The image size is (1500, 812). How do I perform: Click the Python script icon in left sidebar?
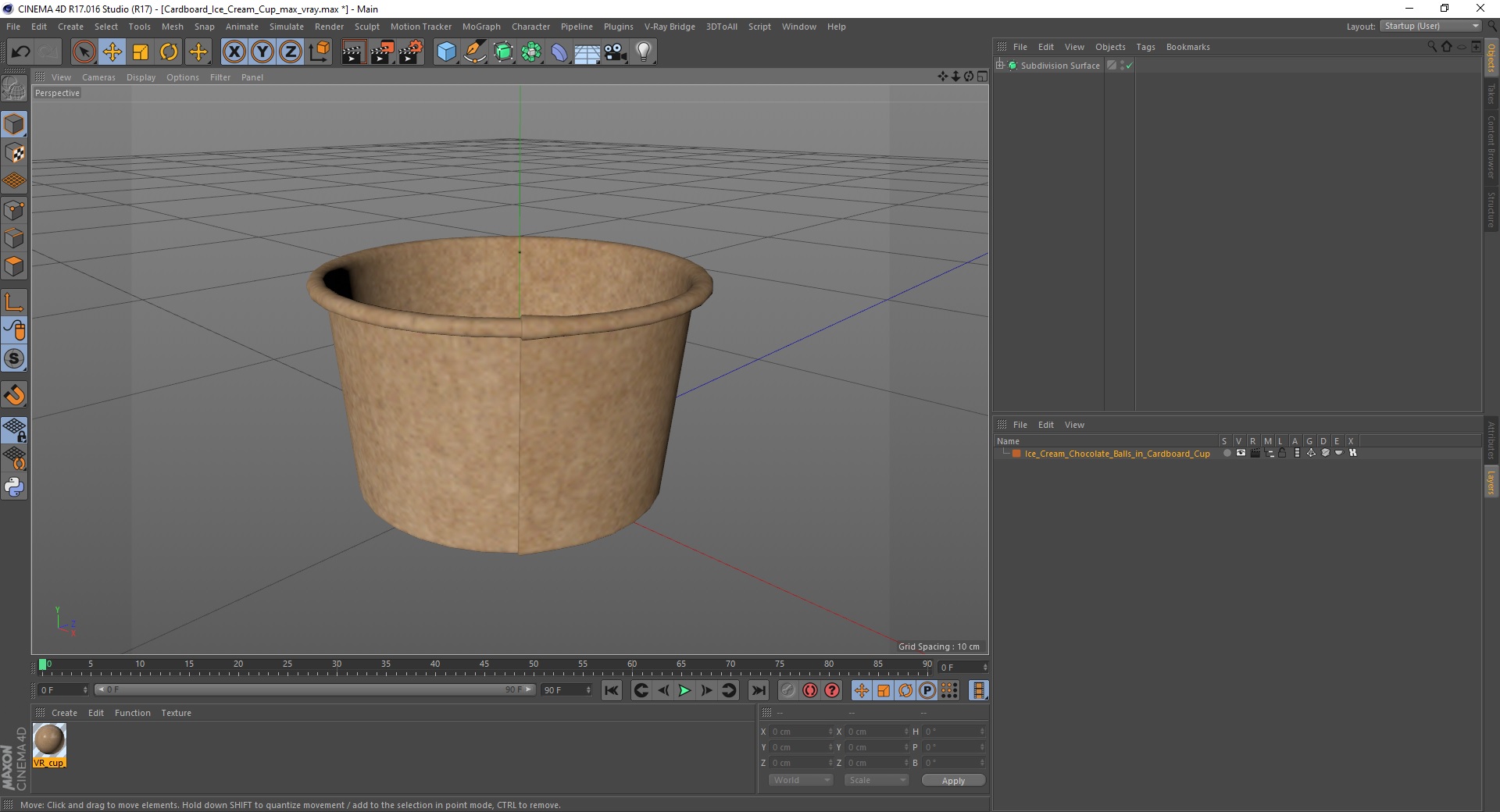point(14,487)
